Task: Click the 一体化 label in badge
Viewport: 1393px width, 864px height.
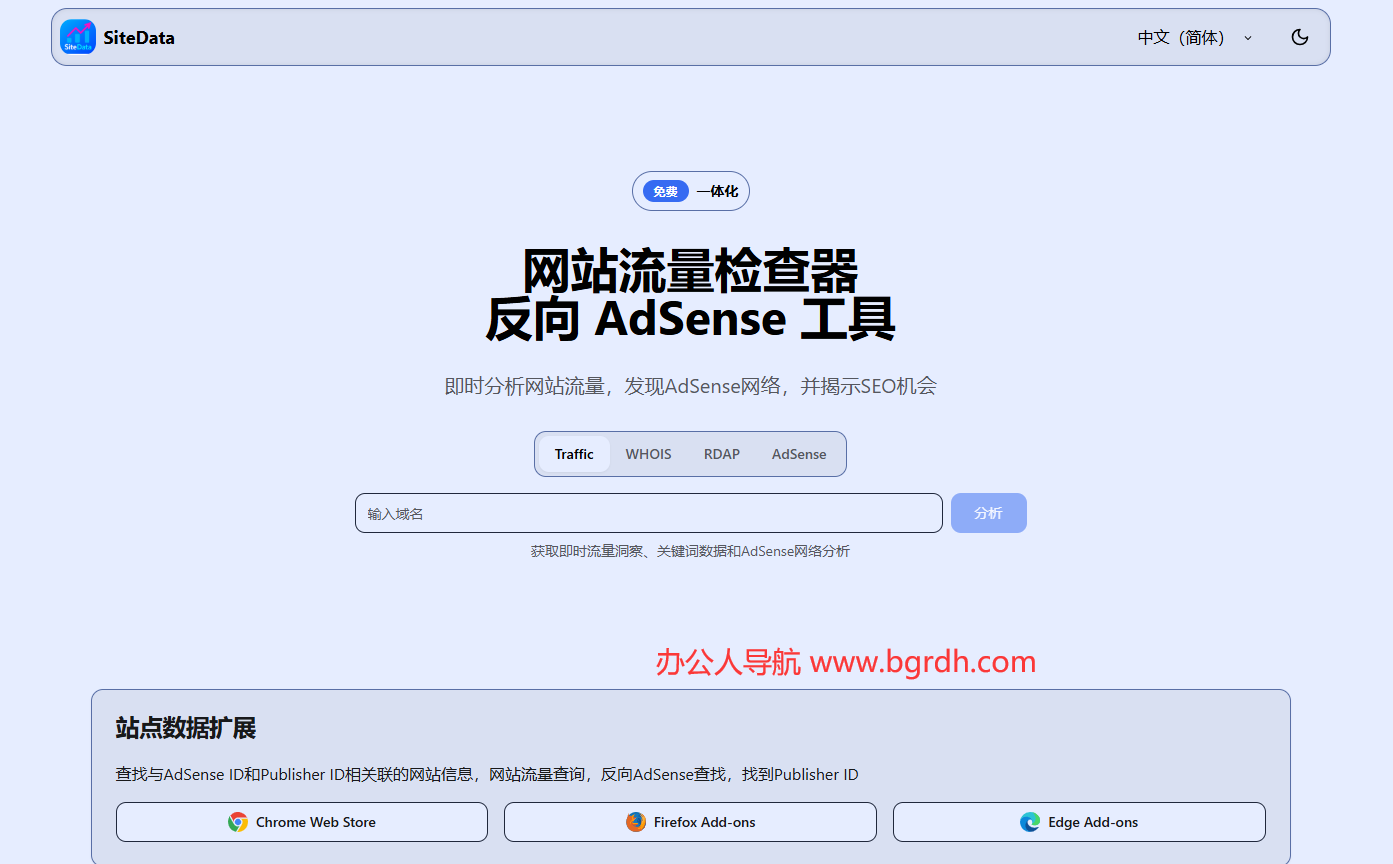Action: 717,191
